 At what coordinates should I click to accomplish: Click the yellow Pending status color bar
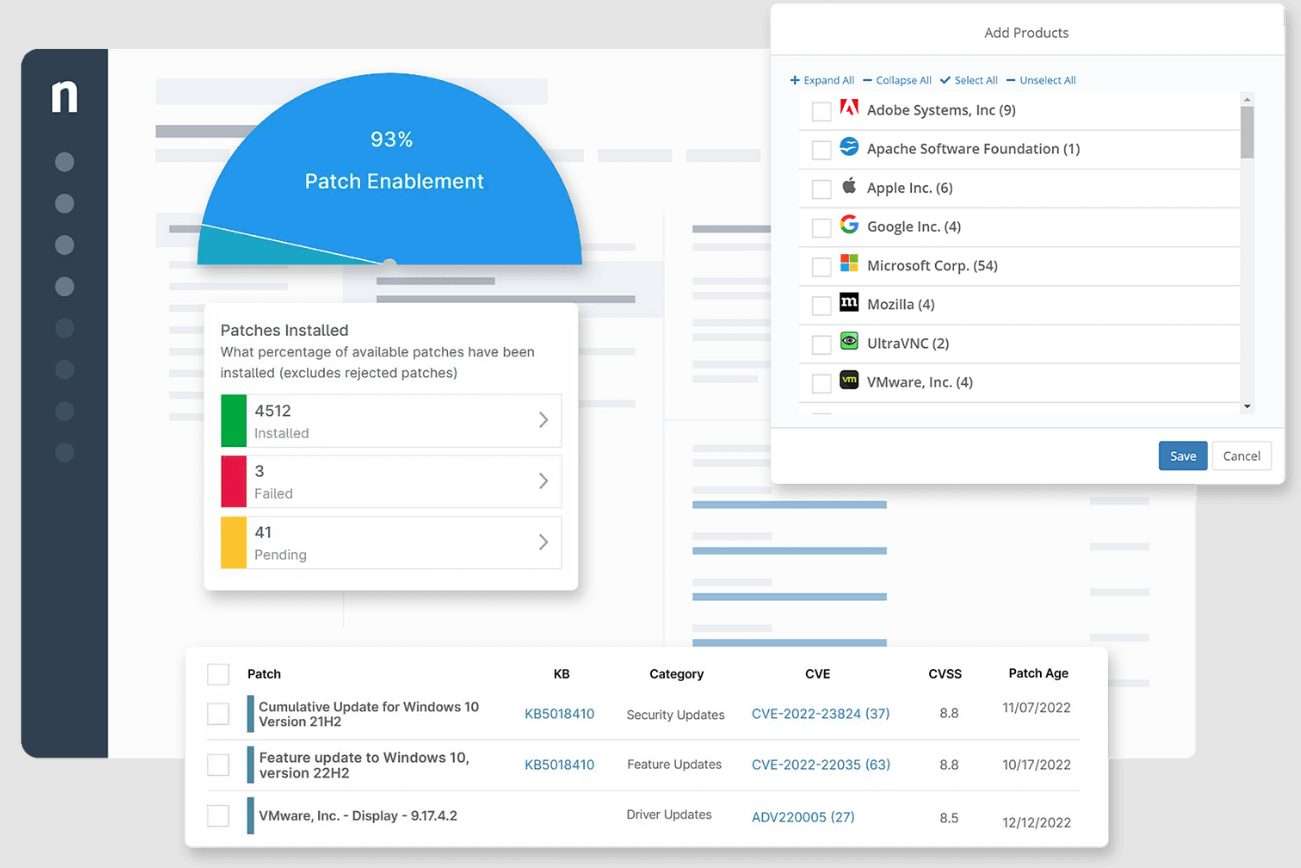[233, 542]
